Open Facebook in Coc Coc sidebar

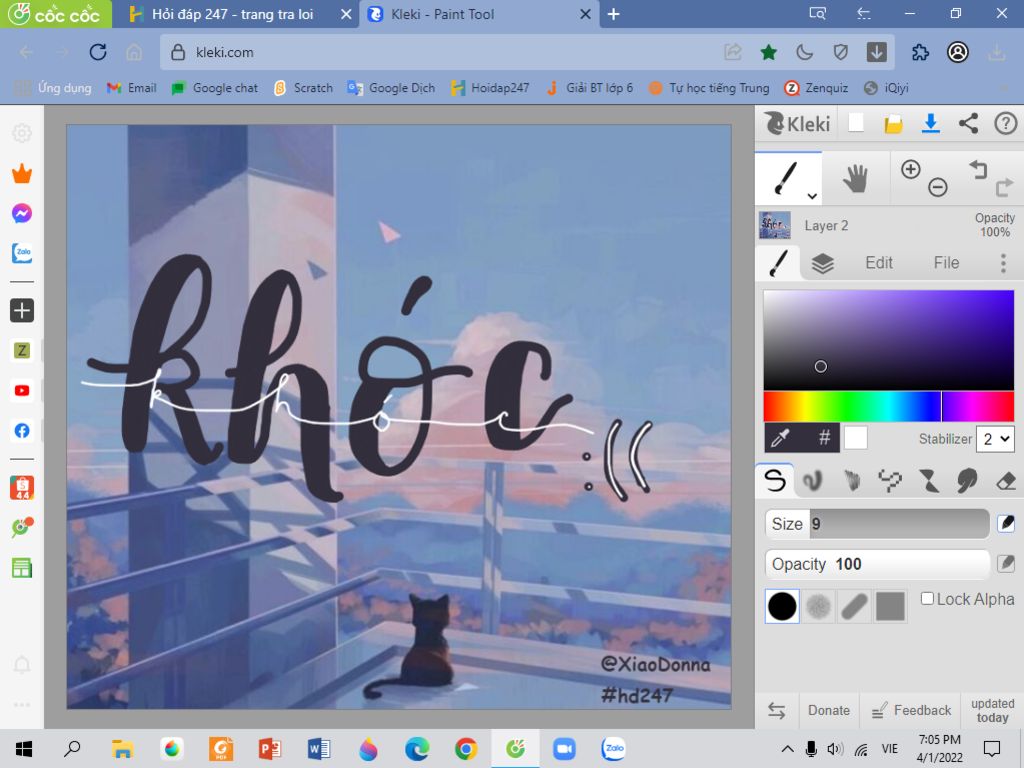[x=22, y=430]
